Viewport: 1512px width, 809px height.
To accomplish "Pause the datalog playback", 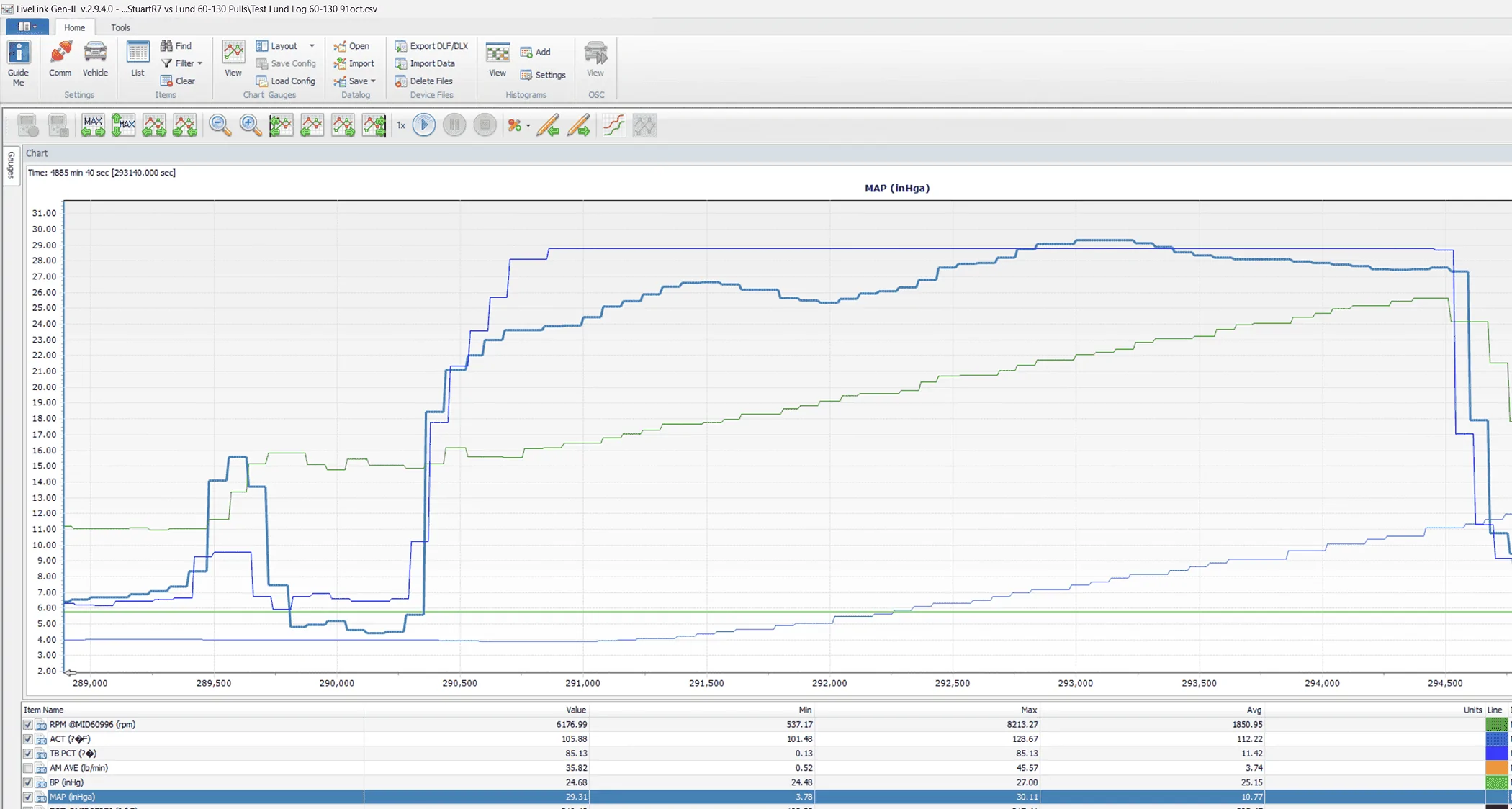I will tap(454, 125).
